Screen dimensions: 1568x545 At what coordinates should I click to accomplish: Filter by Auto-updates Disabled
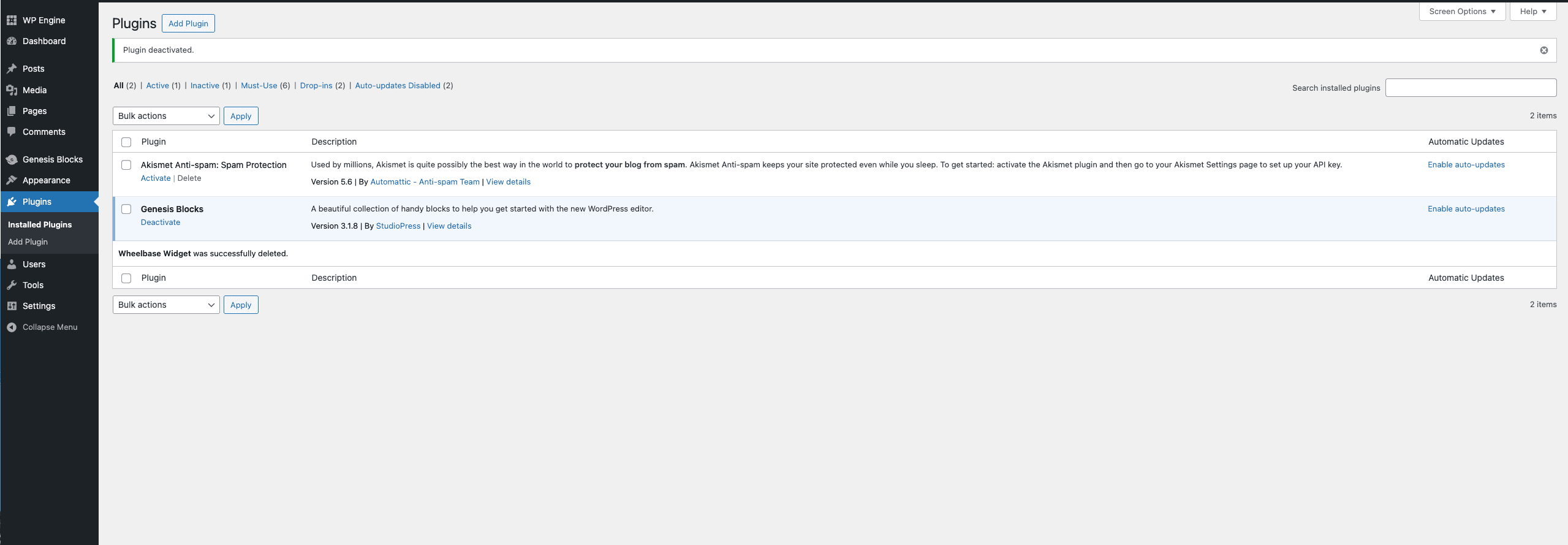click(x=398, y=86)
